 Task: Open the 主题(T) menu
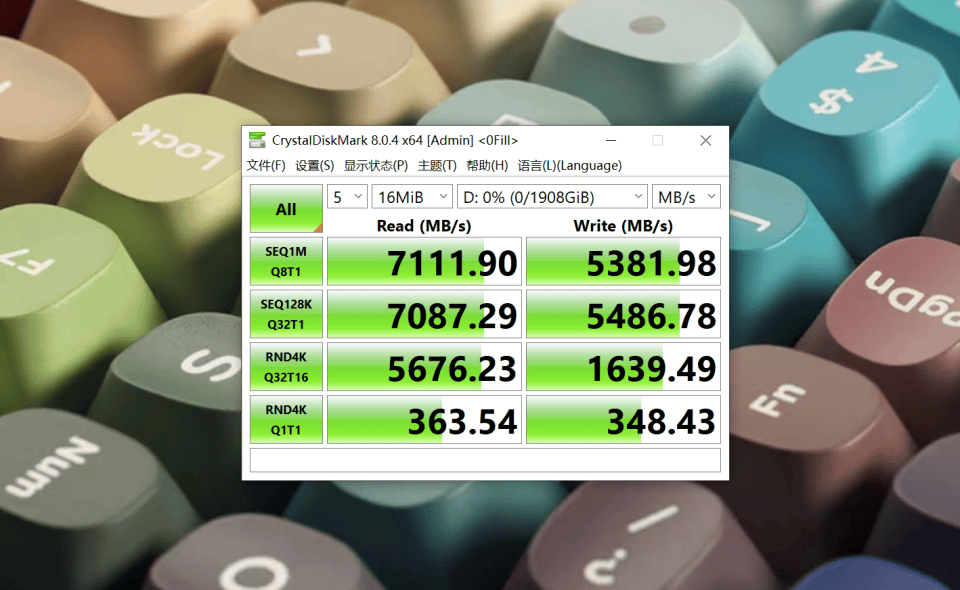(437, 166)
